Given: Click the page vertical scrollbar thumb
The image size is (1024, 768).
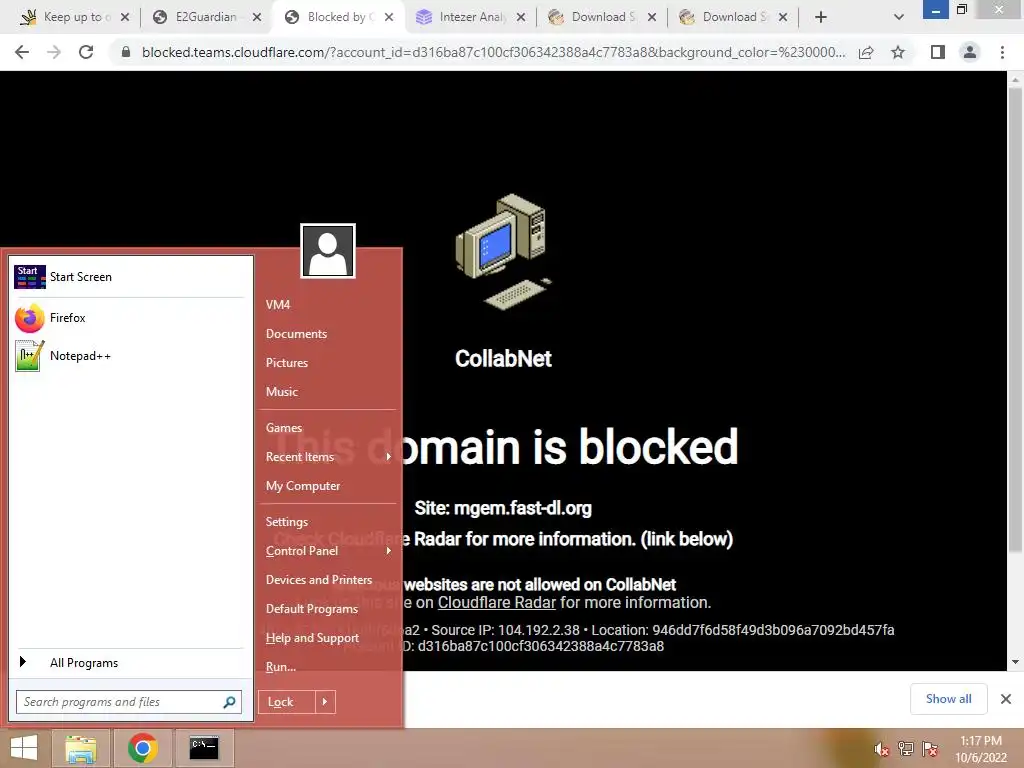Looking at the screenshot, I should pyautogui.click(x=1015, y=320).
